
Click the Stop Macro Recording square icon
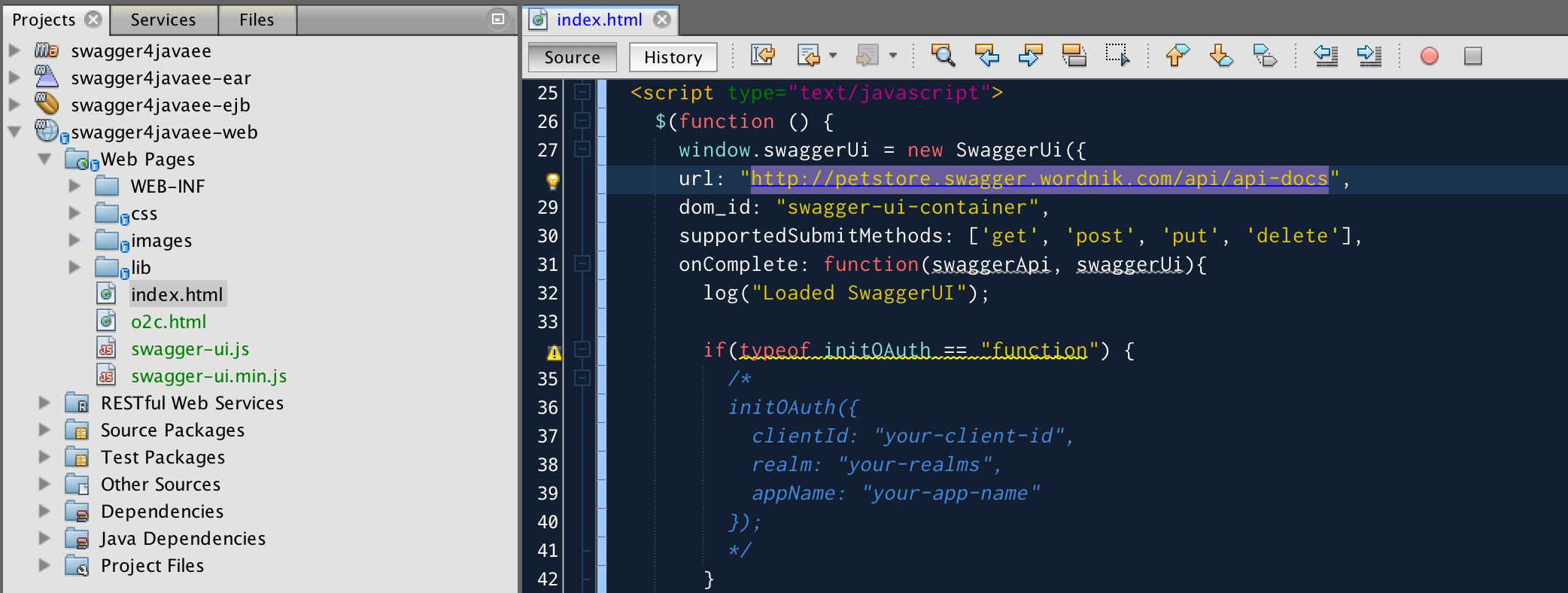click(1472, 56)
